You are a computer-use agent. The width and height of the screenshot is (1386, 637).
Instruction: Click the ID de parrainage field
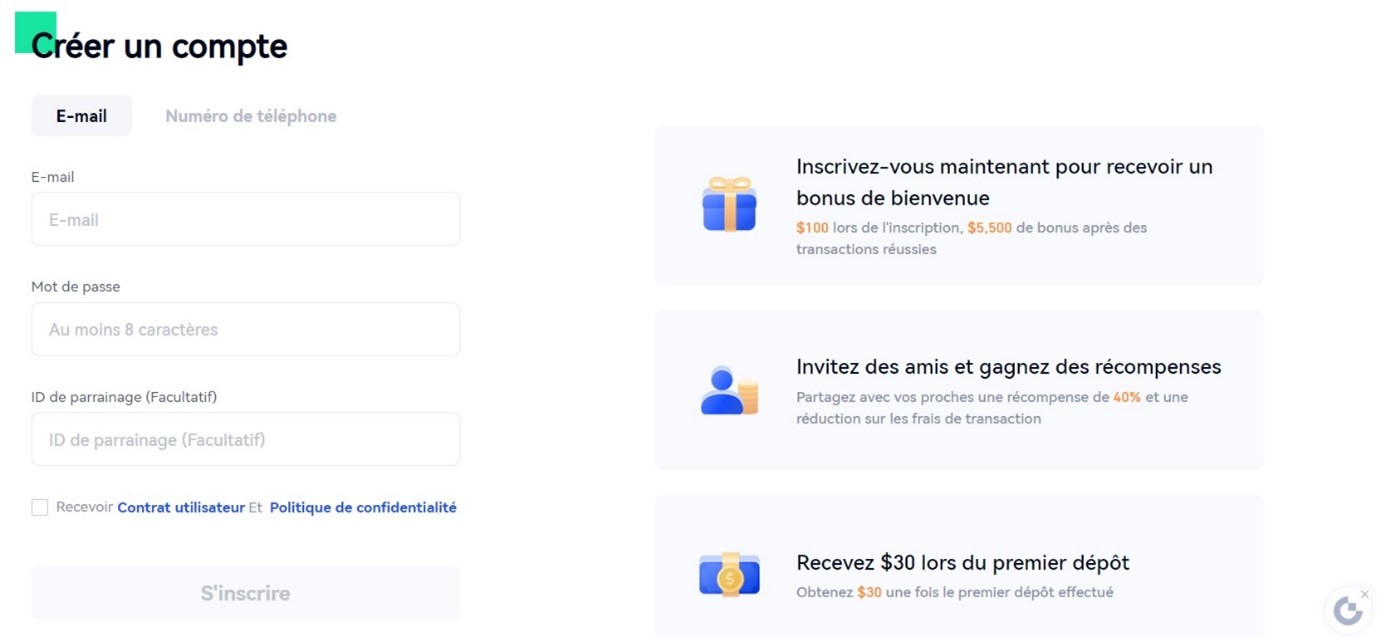pyautogui.click(x=246, y=439)
